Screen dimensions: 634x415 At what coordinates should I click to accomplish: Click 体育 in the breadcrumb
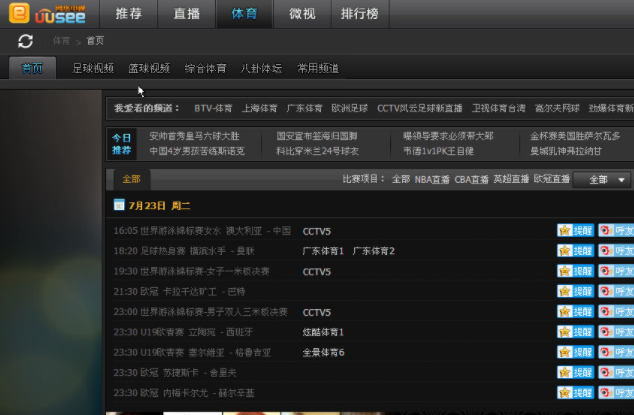(x=61, y=41)
